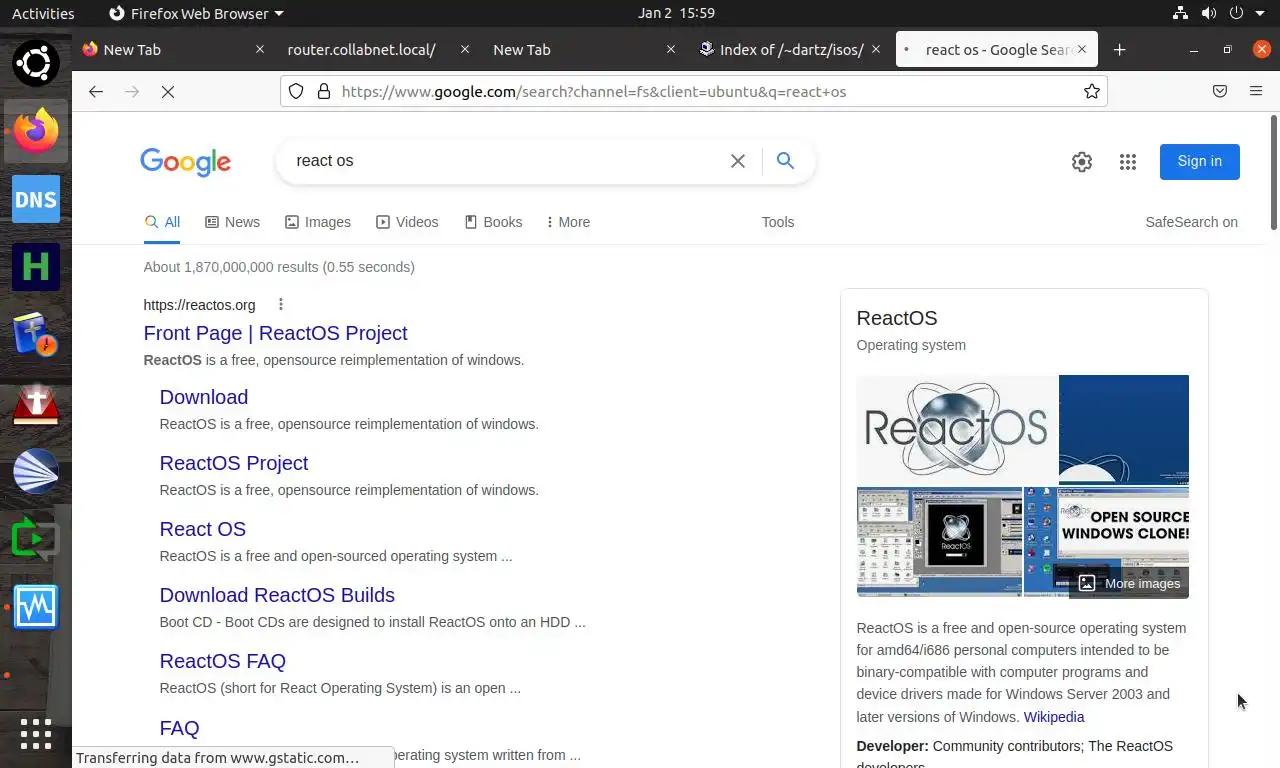Click the Firefox address bar URL

click(594, 92)
